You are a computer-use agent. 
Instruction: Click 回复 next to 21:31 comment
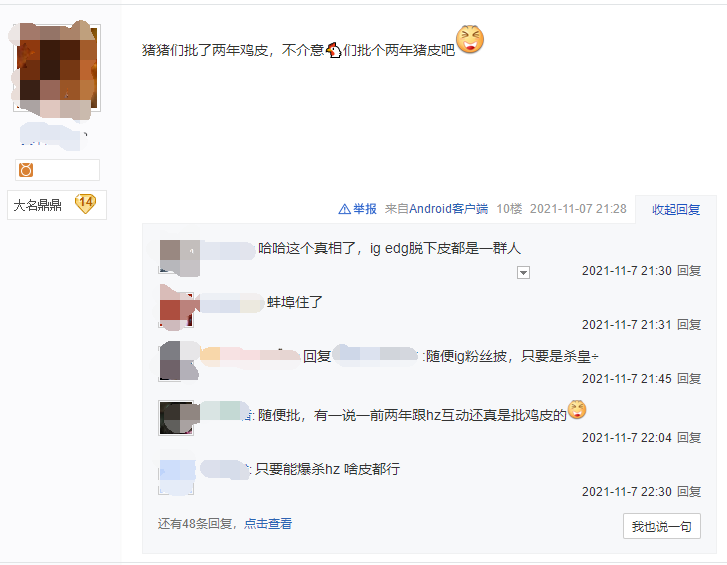click(689, 325)
